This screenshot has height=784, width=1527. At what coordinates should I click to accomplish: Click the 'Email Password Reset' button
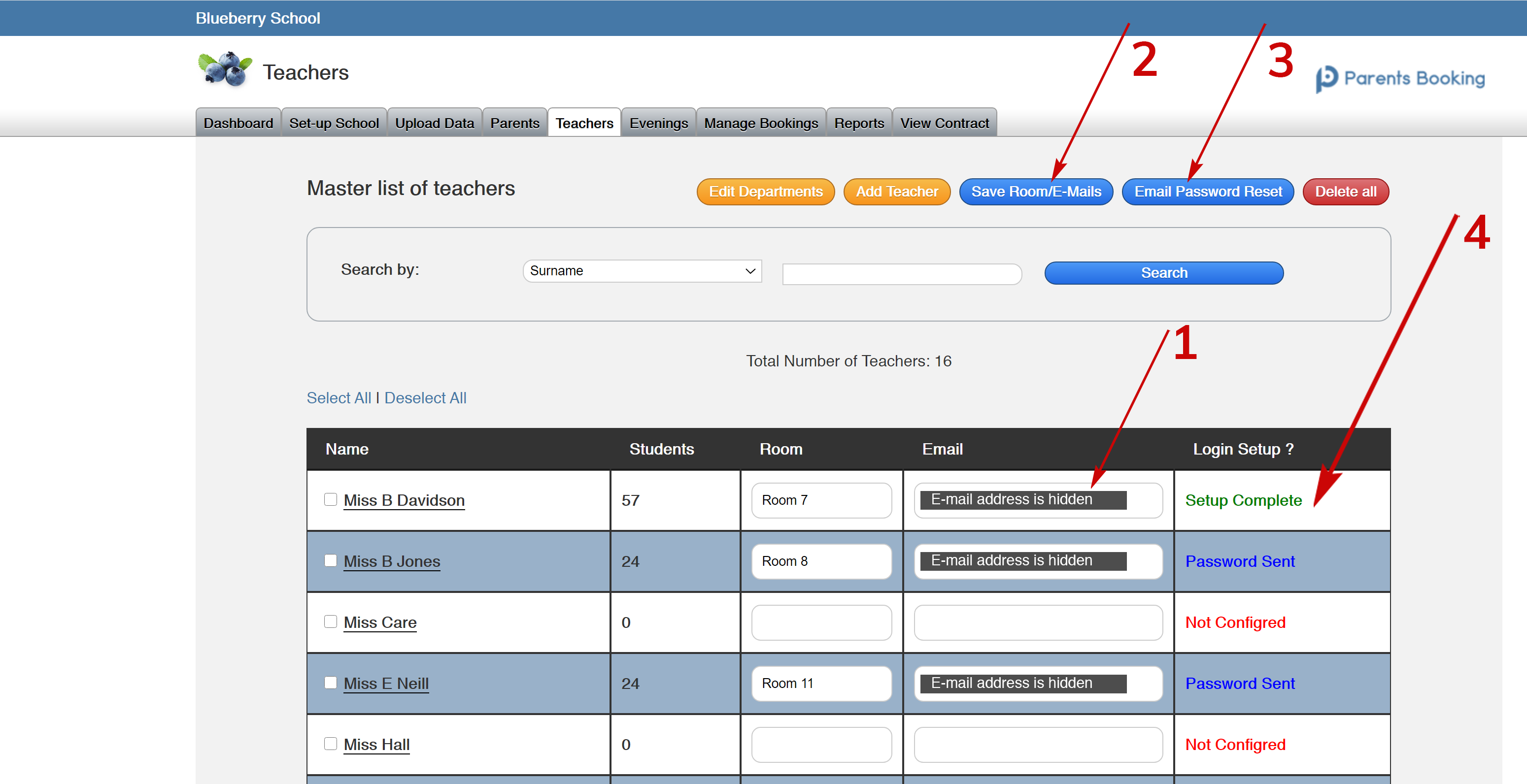pos(1207,191)
